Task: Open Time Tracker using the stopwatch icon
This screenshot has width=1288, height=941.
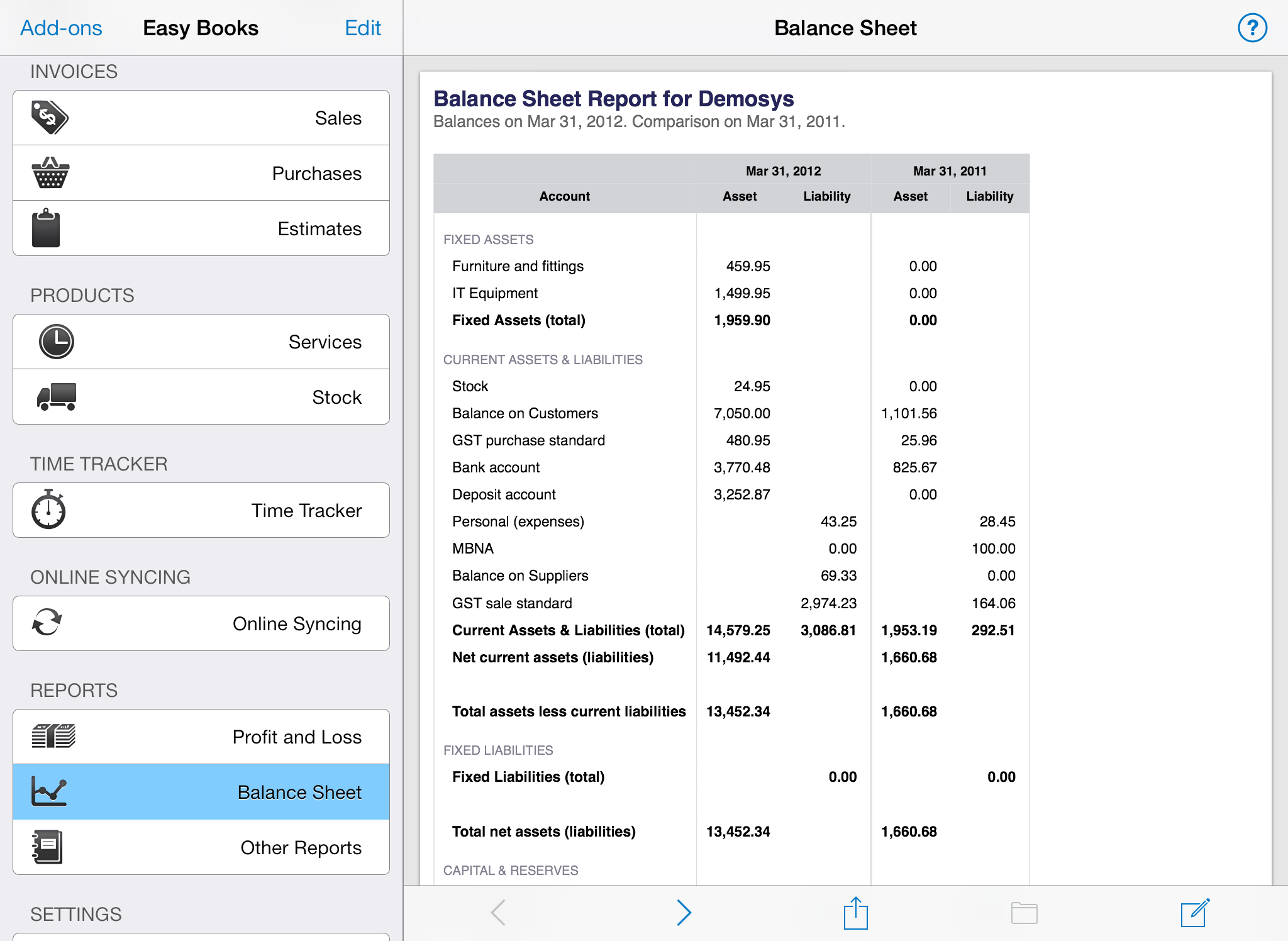Action: tap(48, 510)
